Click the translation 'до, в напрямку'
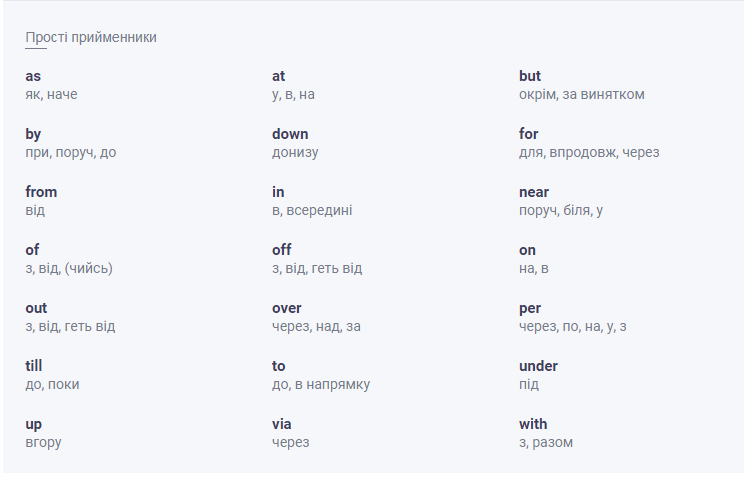The width and height of the screenshot is (744, 478). (321, 385)
